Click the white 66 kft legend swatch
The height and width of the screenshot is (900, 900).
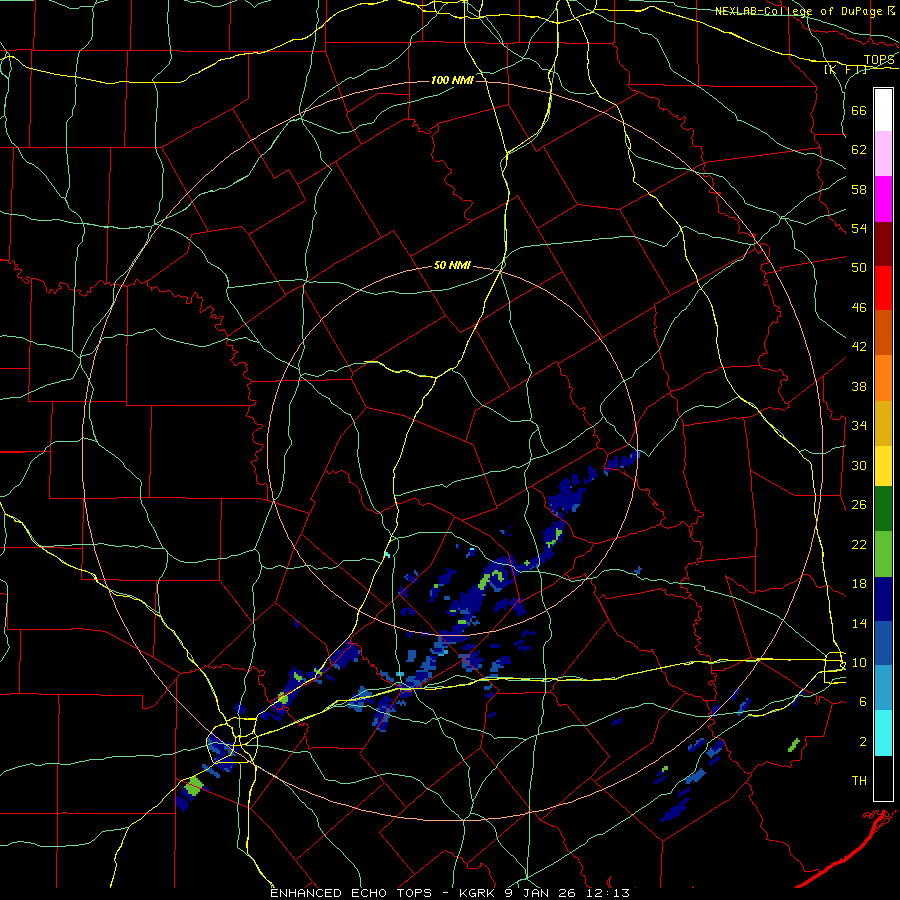point(883,110)
